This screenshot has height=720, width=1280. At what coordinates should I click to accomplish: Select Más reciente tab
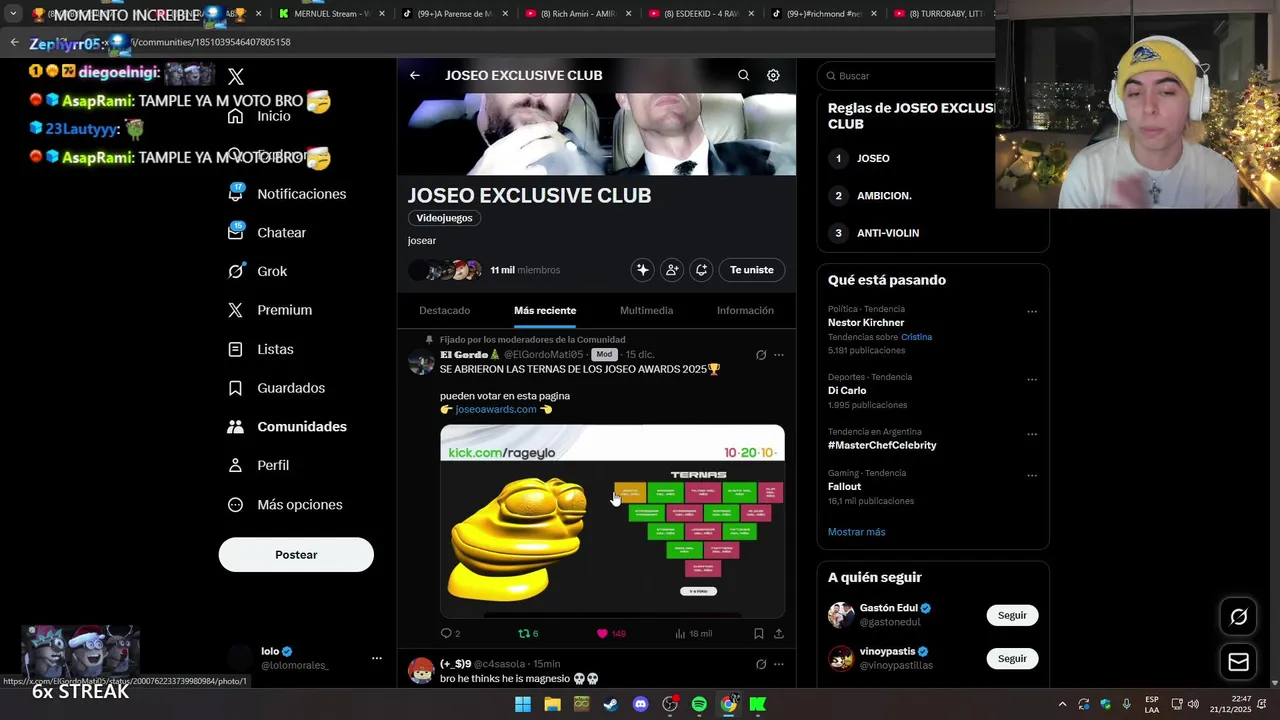pos(545,311)
